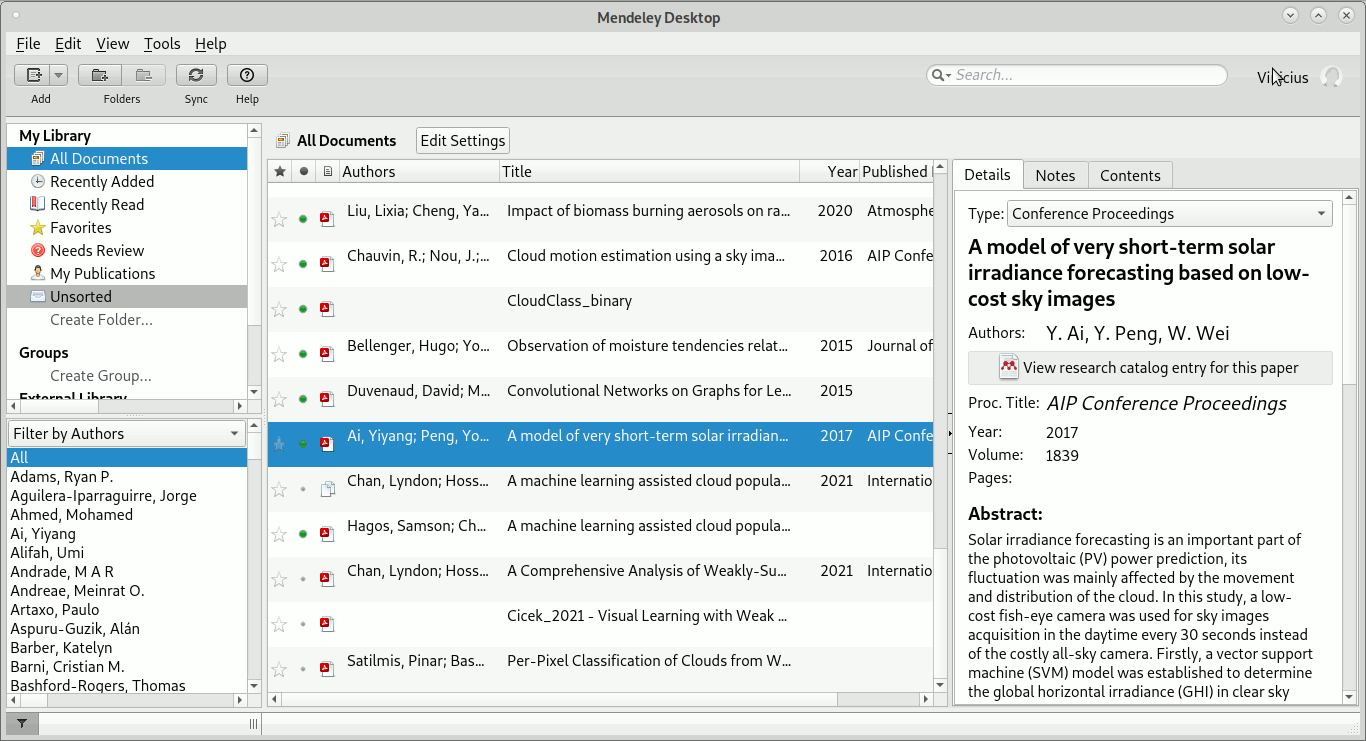
Task: Sort by the favorites star column header
Action: point(279,172)
